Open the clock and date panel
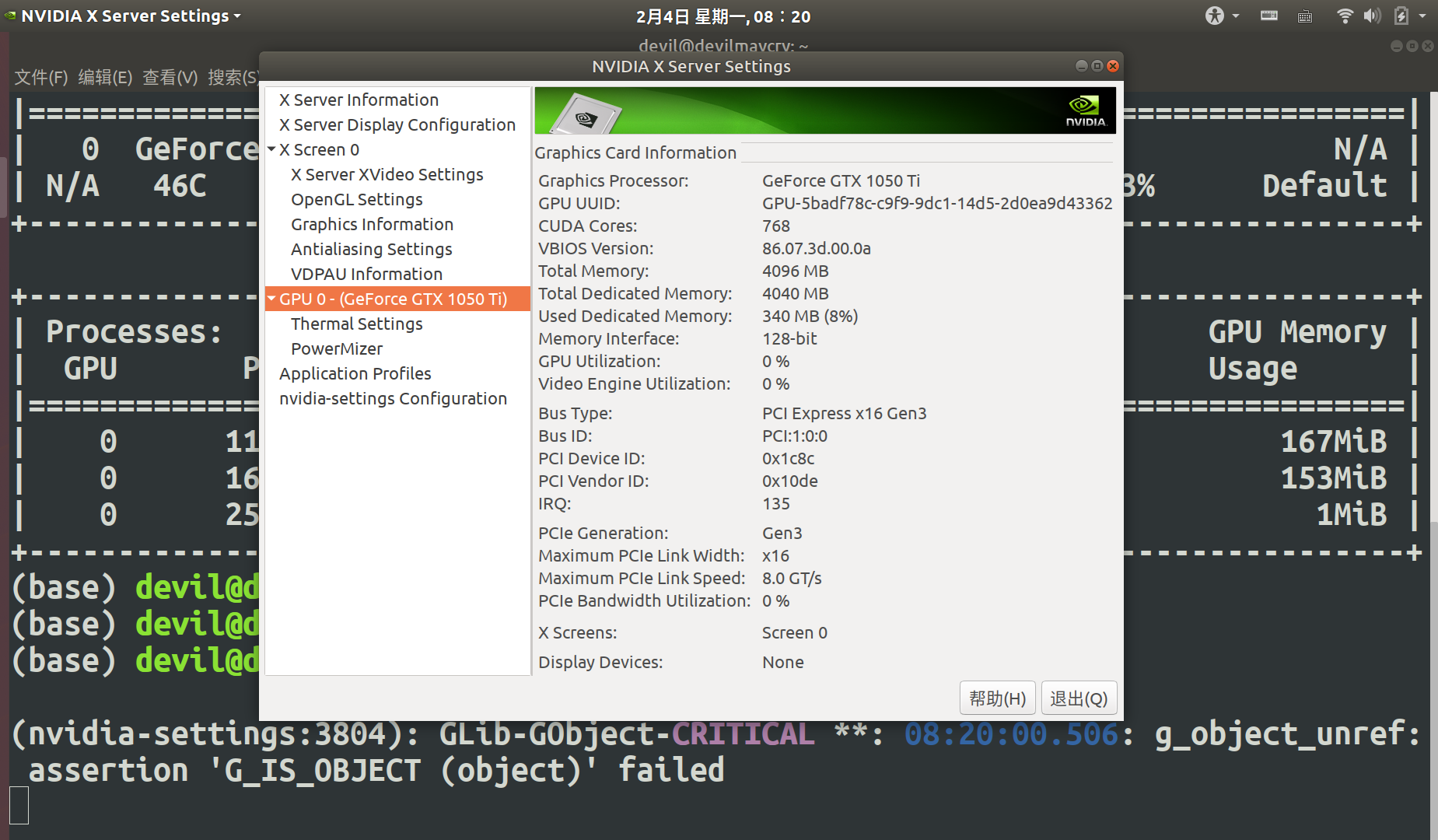This screenshot has width=1438, height=840. click(722, 16)
